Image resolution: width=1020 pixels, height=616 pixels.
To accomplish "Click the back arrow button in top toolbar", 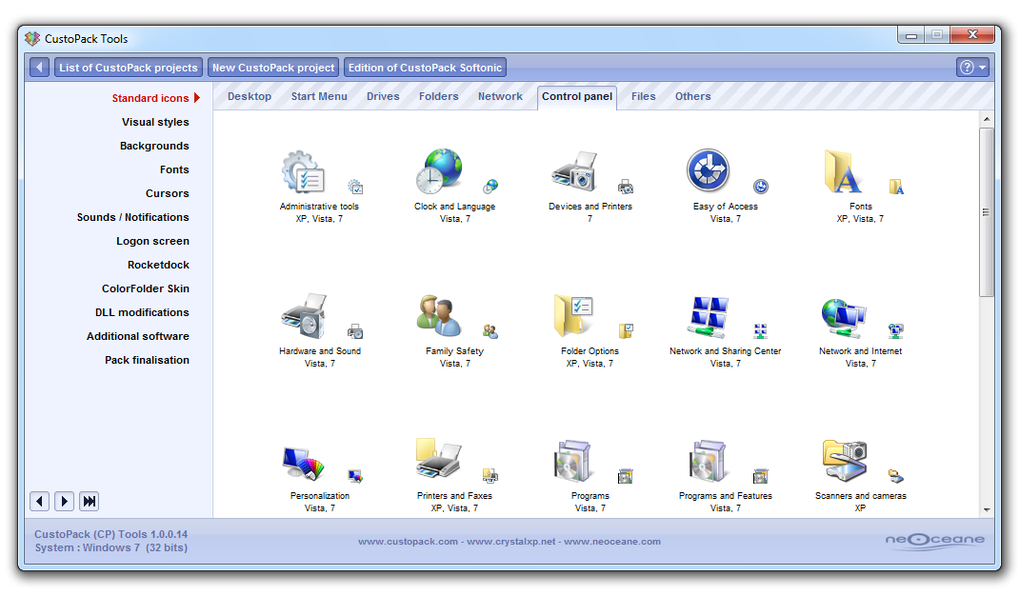I will (40, 68).
